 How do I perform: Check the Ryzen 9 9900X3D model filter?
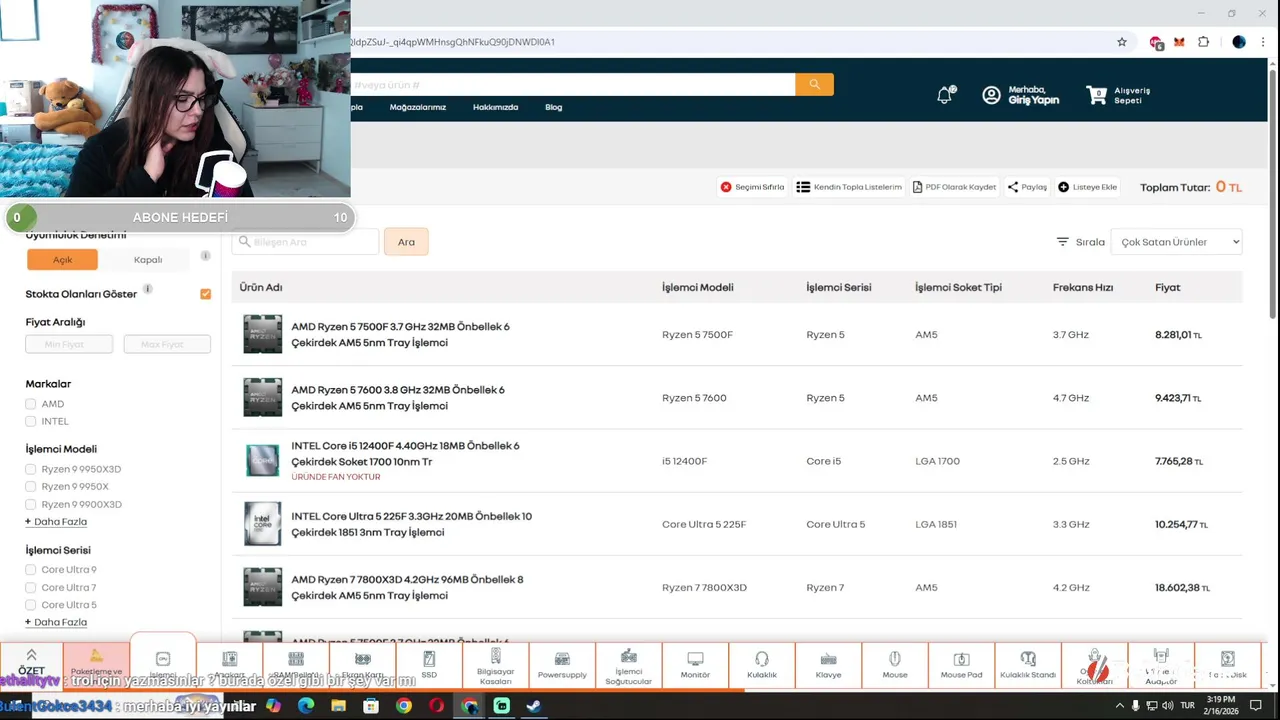click(x=31, y=504)
